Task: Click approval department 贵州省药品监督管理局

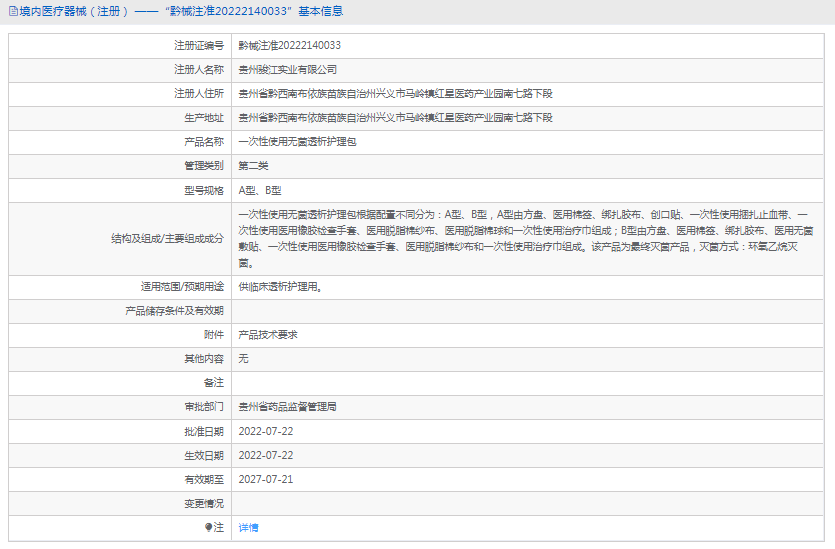Action: point(287,407)
